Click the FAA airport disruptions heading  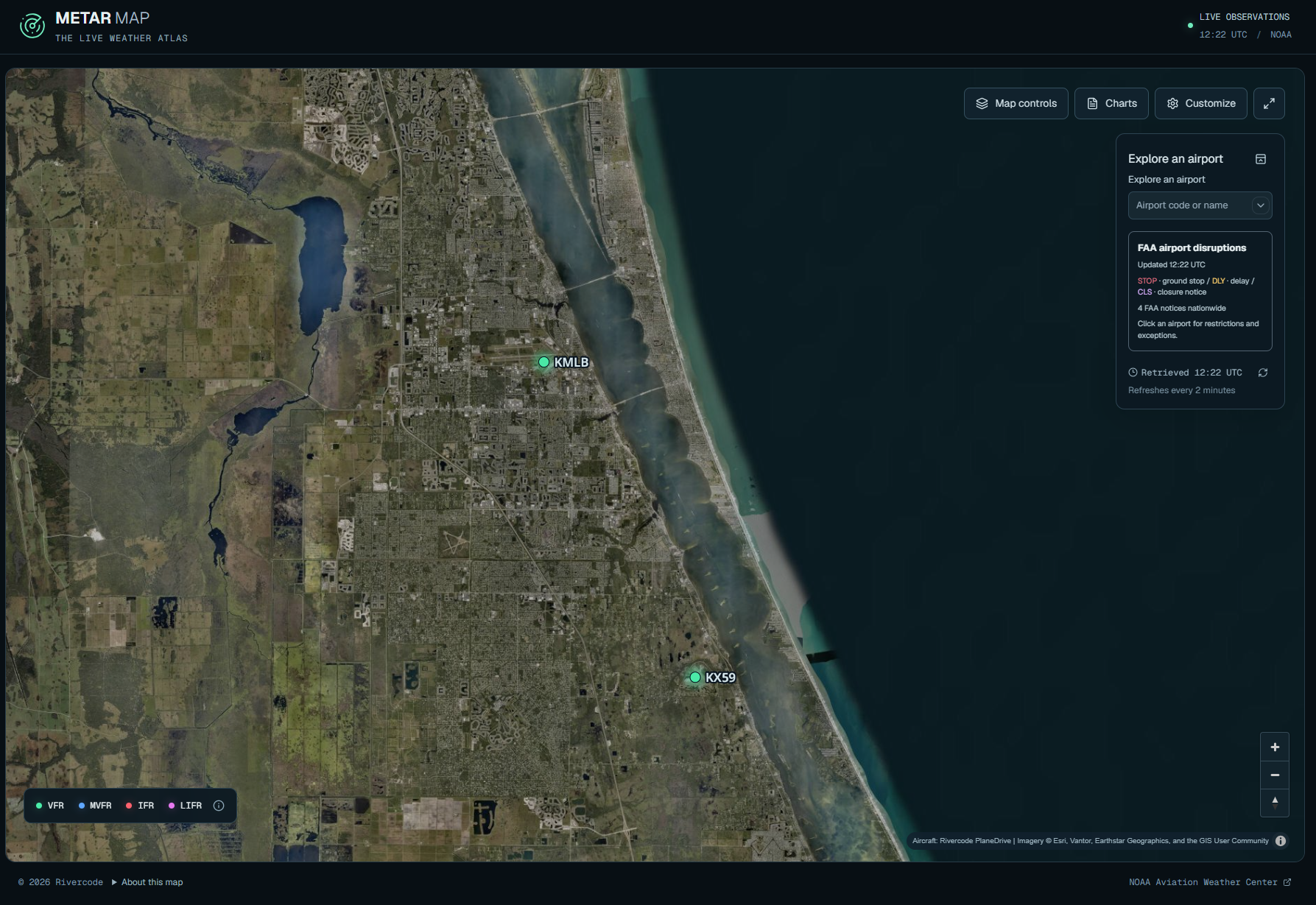[x=1192, y=248]
